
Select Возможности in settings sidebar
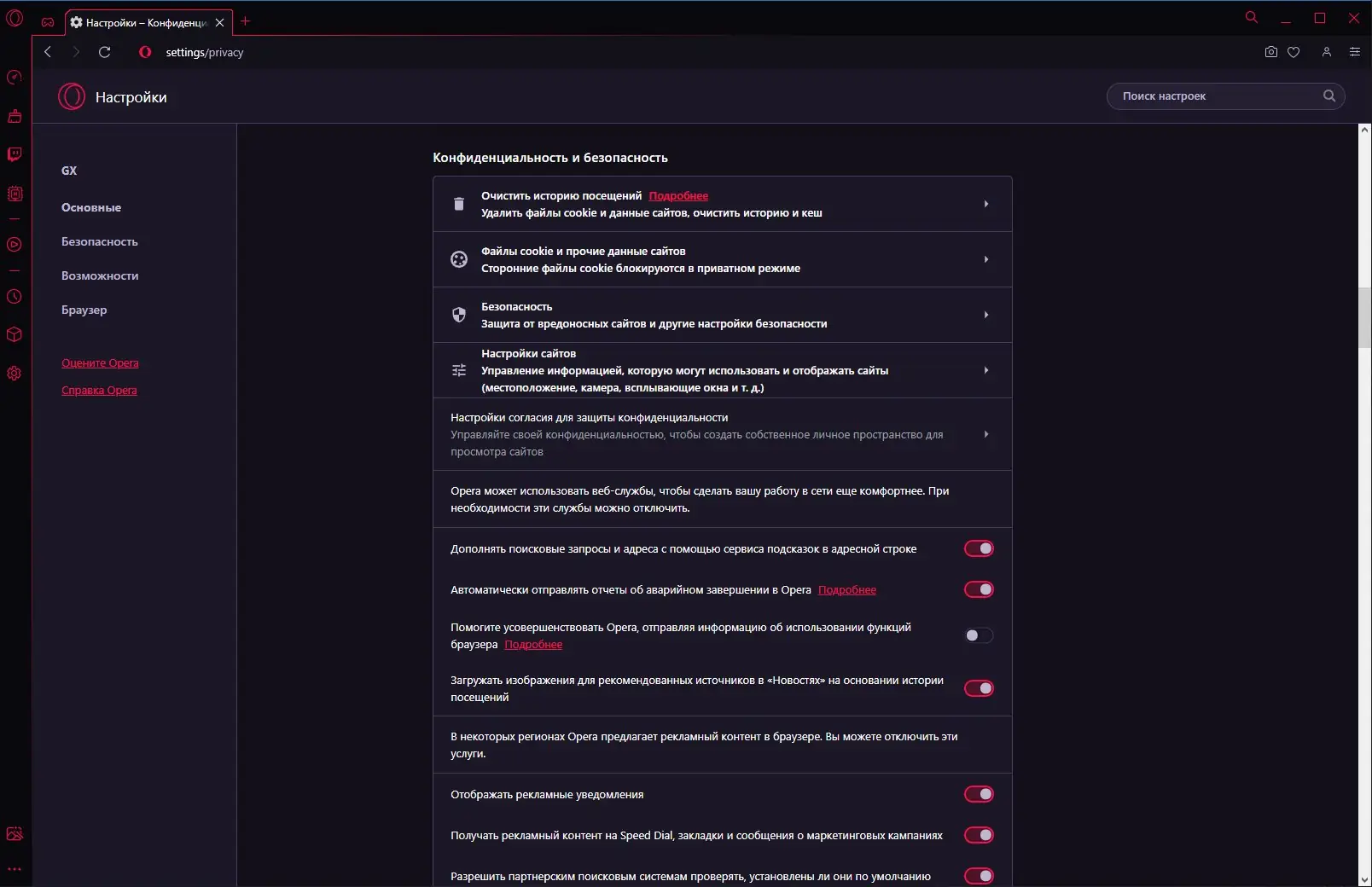(100, 275)
